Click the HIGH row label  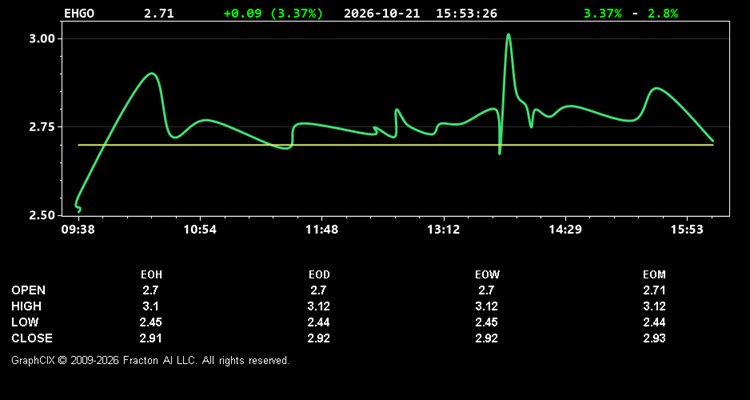26,306
